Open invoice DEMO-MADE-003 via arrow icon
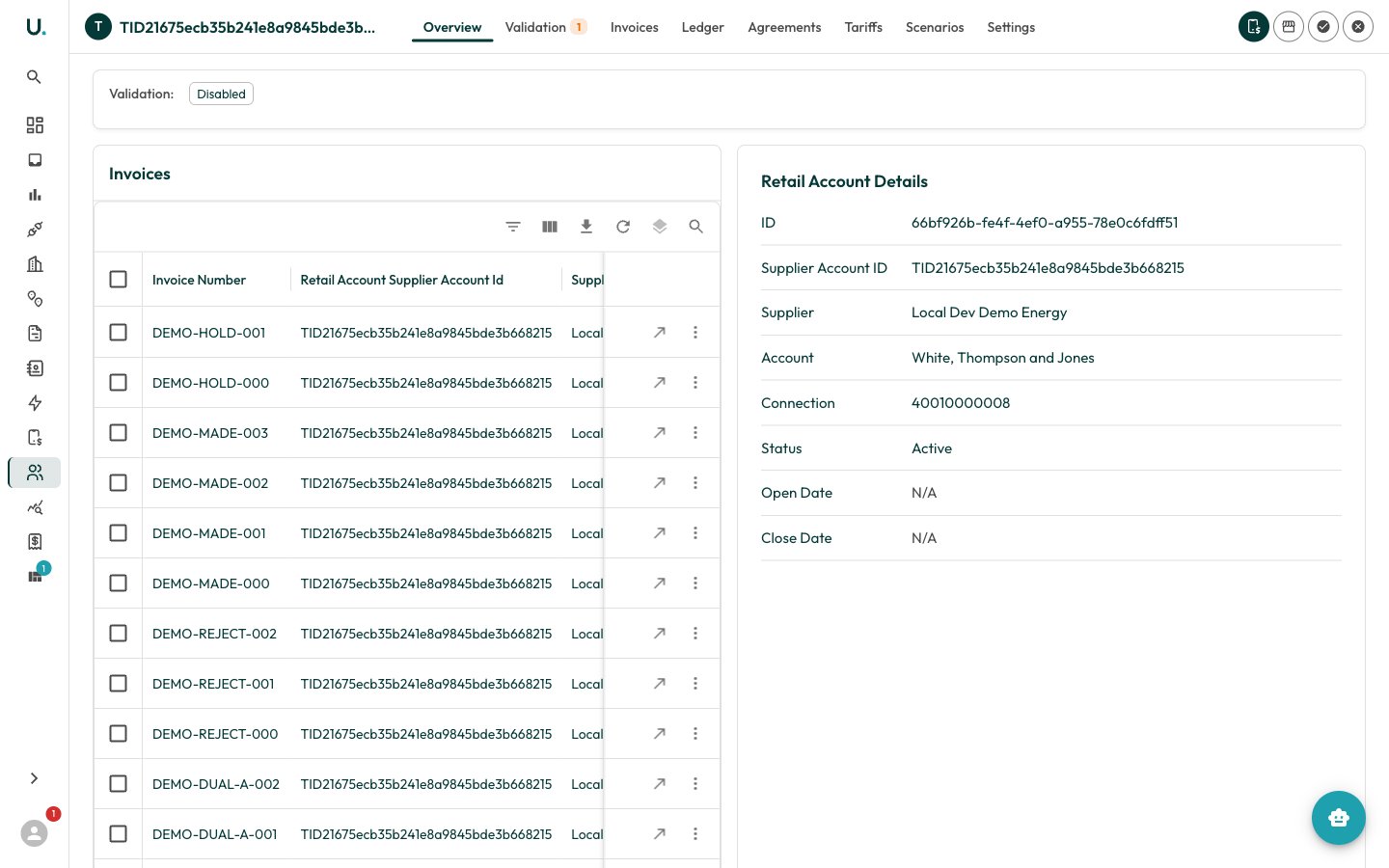This screenshot has height=868, width=1389. point(660,433)
